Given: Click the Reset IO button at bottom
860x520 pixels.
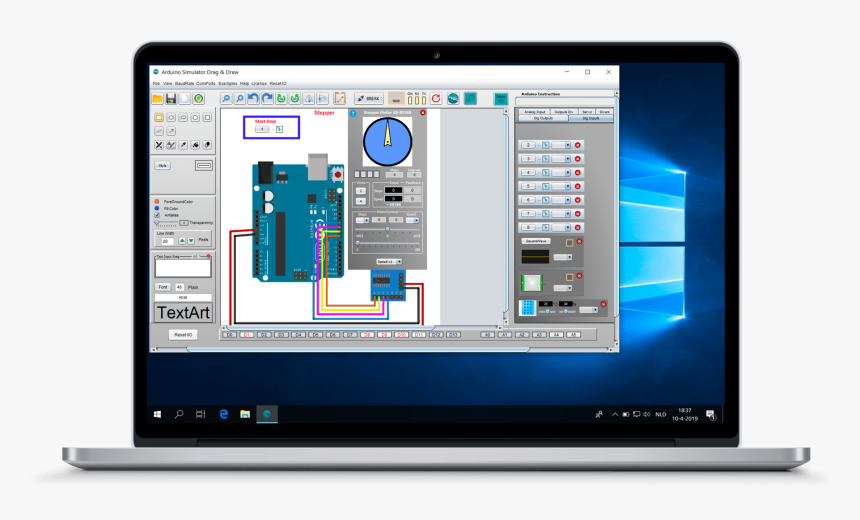Looking at the screenshot, I should [x=183, y=335].
